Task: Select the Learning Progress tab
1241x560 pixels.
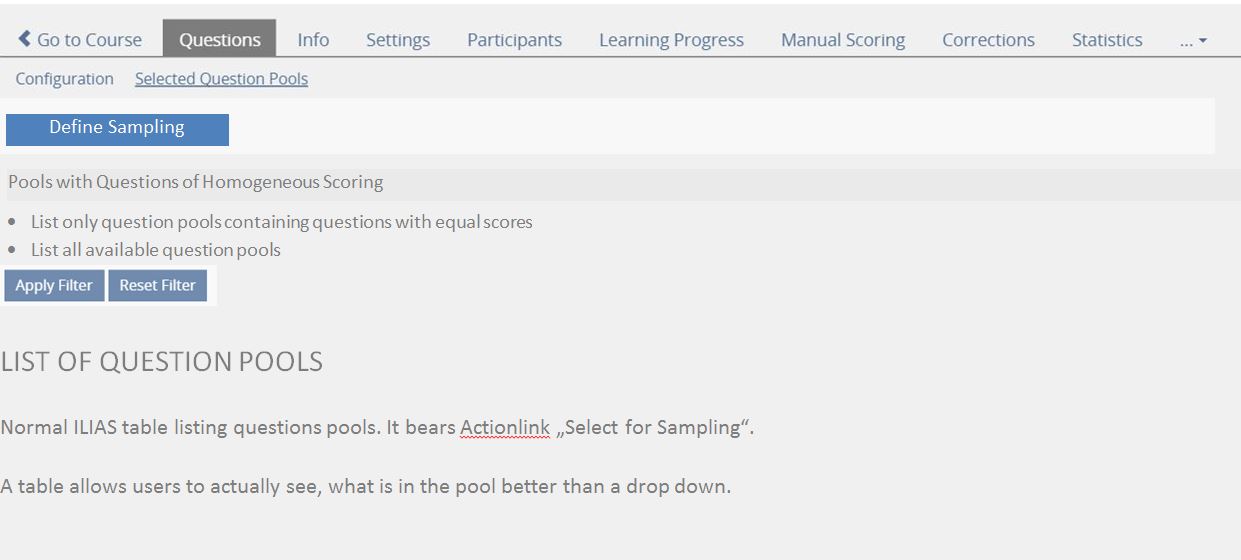Action: (671, 40)
